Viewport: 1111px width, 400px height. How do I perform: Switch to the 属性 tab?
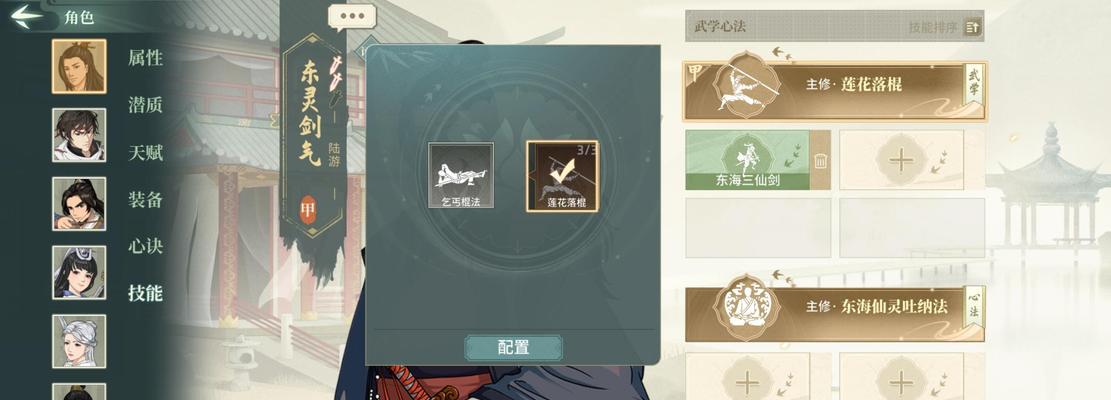pos(145,59)
